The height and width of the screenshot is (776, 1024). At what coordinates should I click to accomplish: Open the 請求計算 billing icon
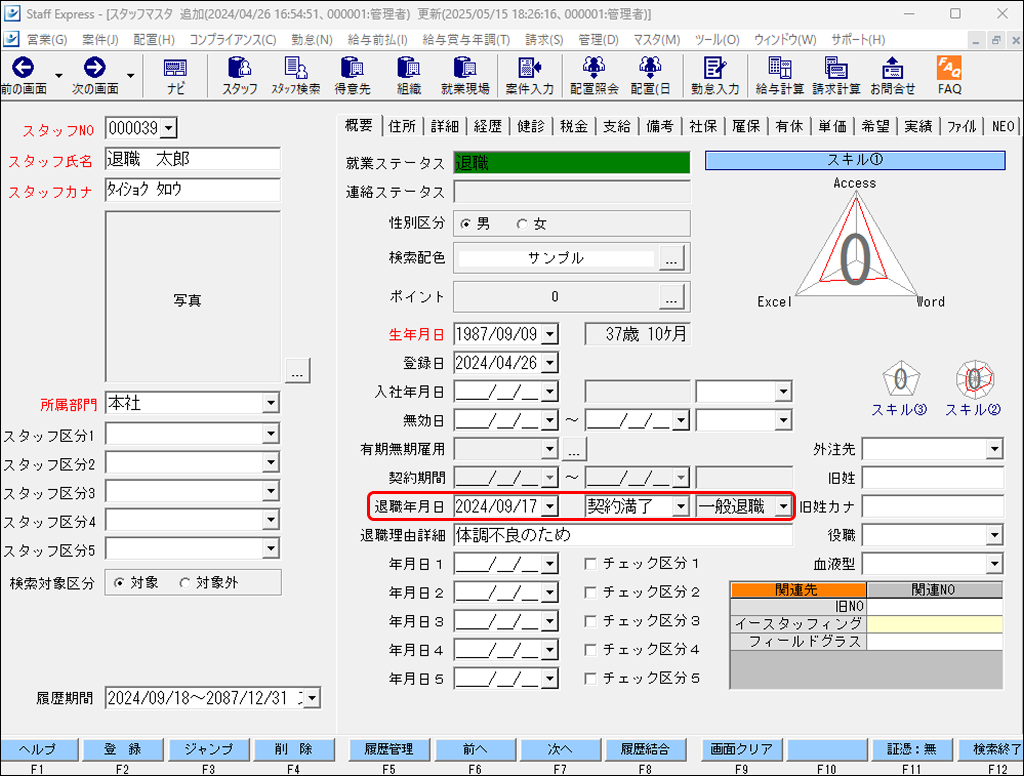[836, 68]
